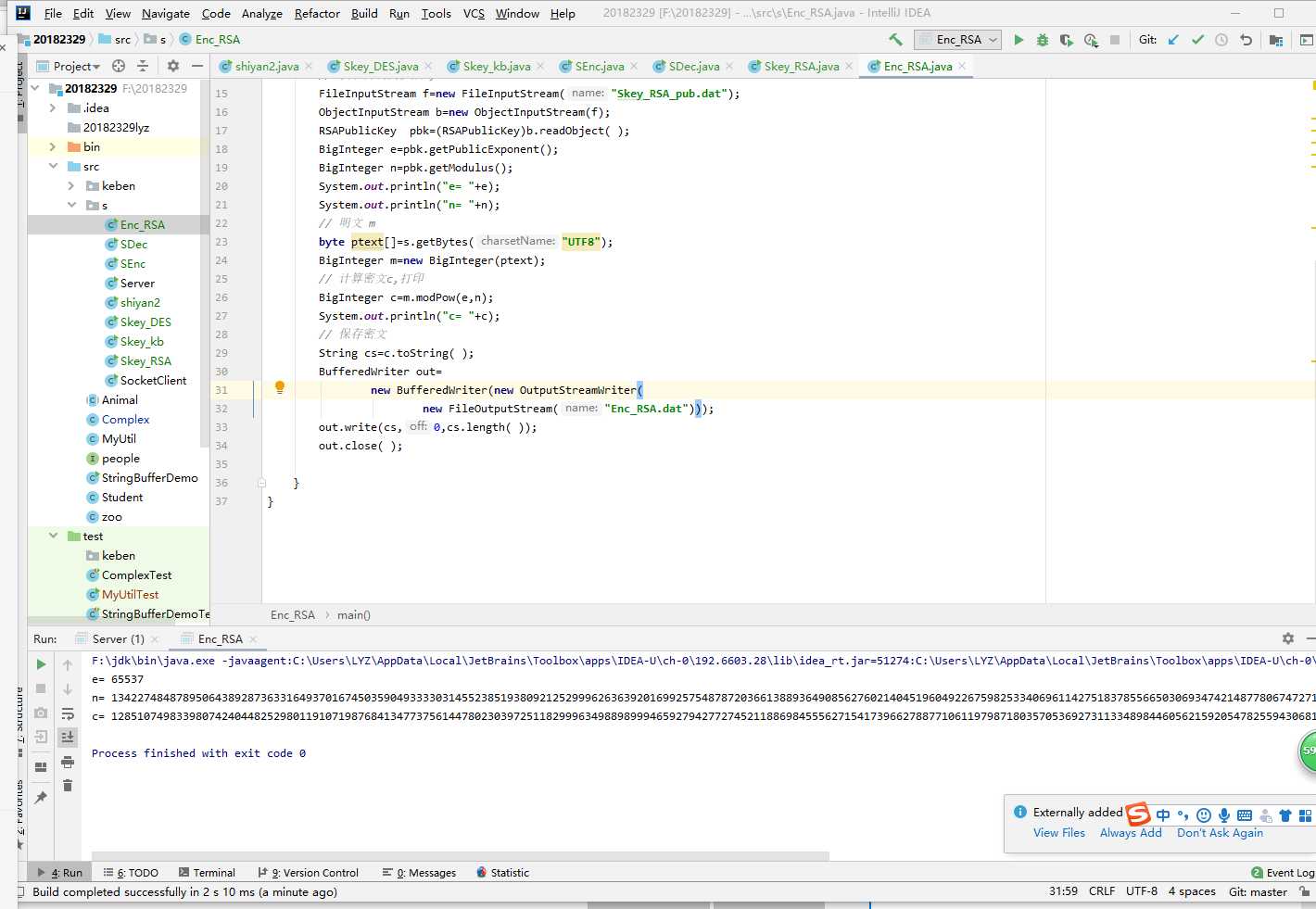
Task: Click the stop icon in Run panel
Action: pos(41,688)
